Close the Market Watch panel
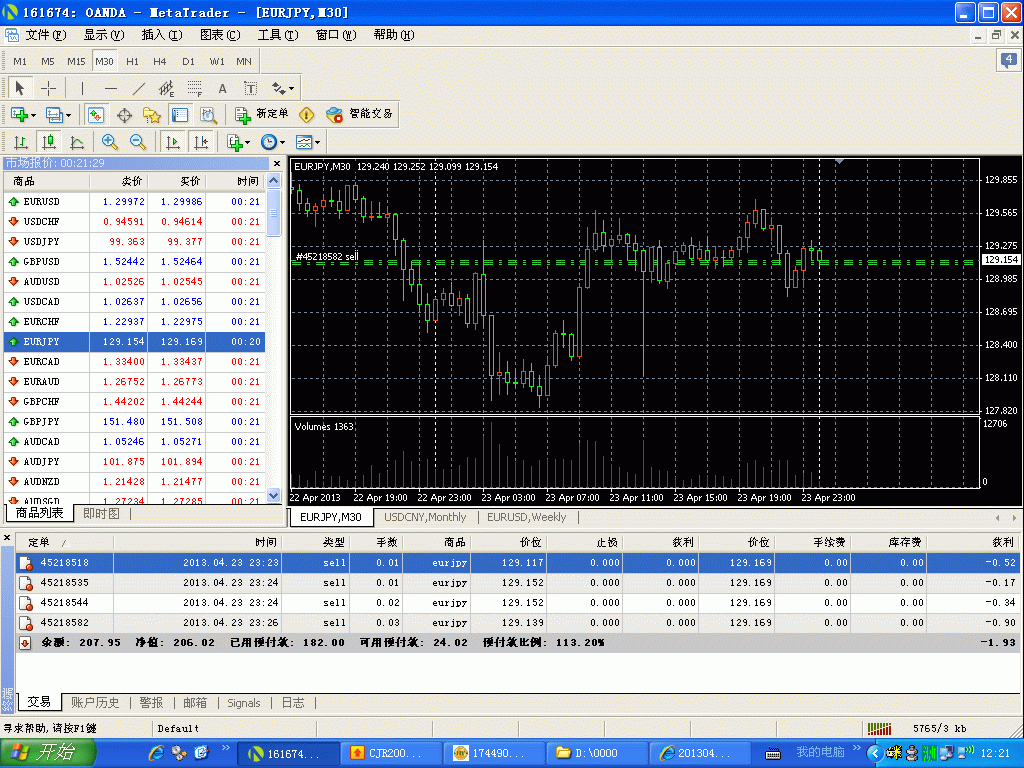This screenshot has height=768, width=1024. click(x=277, y=163)
